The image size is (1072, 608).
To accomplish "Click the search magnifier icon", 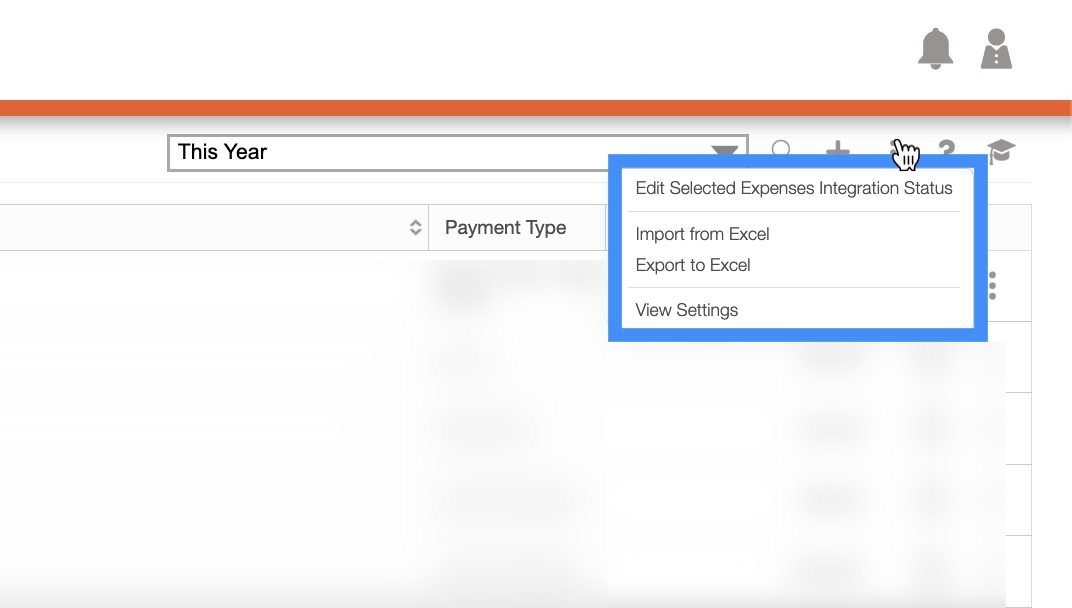I will [x=782, y=152].
